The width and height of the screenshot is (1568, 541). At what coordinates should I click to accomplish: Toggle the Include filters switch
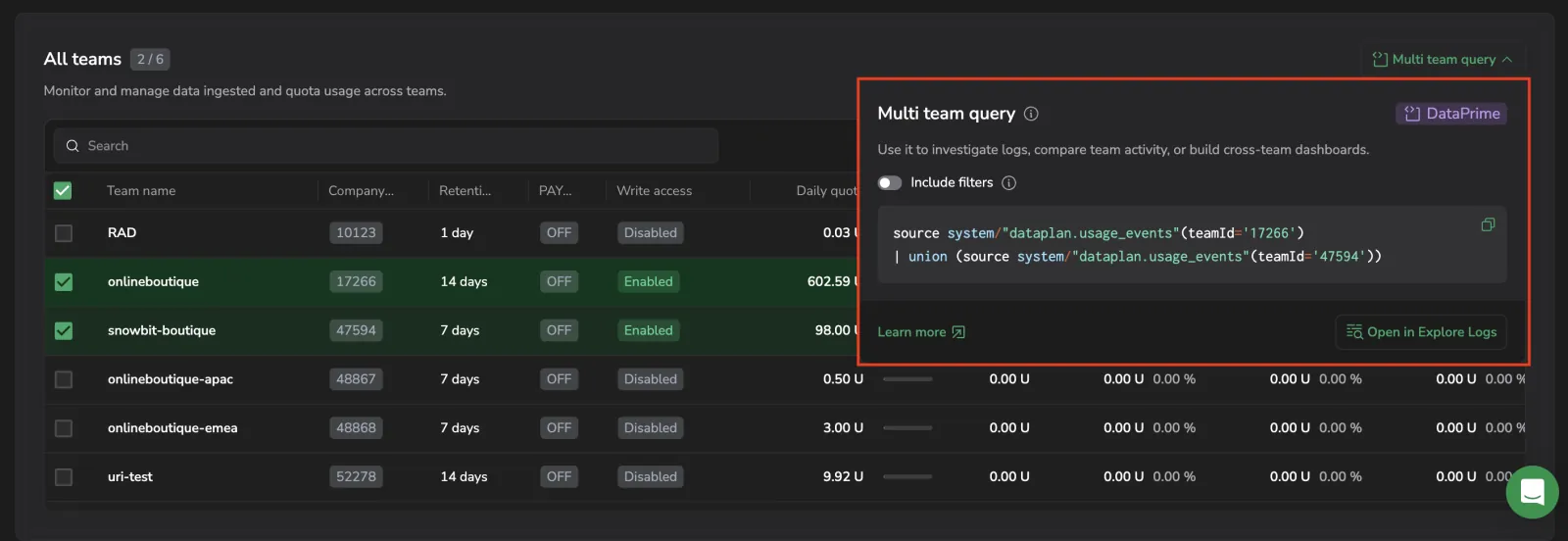[890, 182]
